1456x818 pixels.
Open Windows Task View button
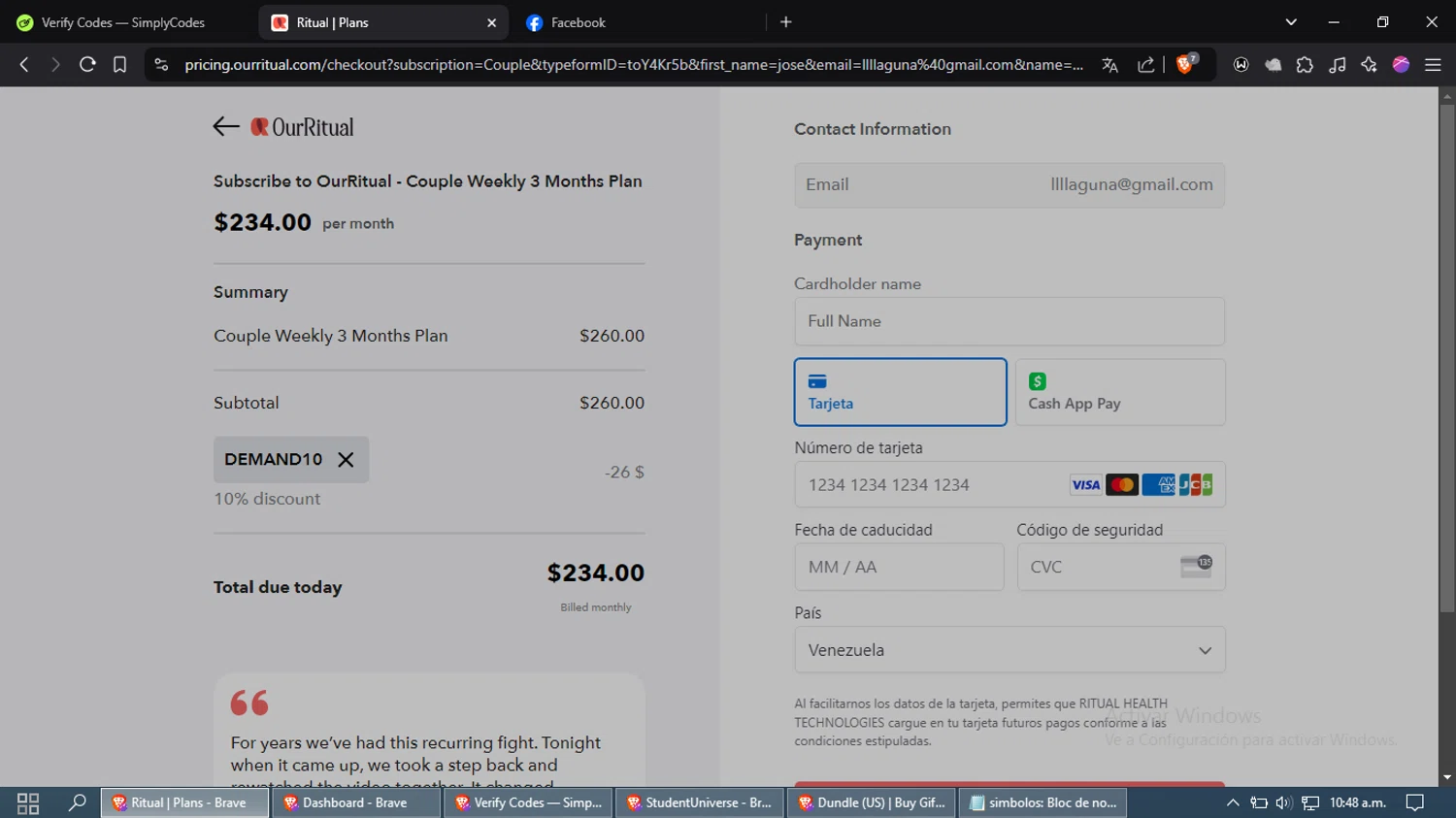coord(28,802)
